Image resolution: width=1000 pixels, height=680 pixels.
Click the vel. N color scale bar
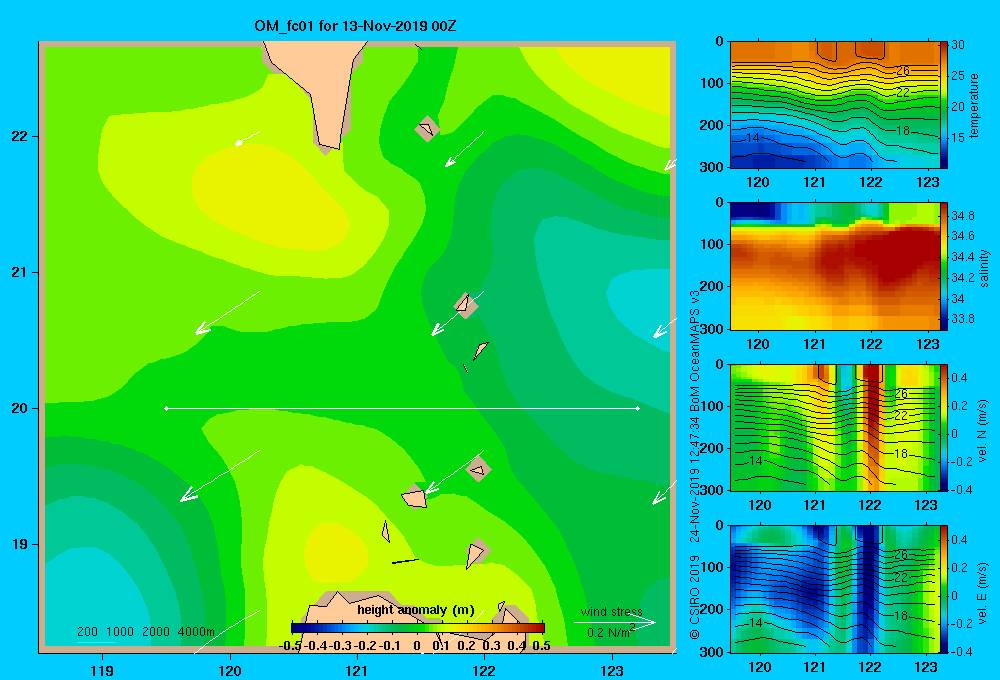943,427
